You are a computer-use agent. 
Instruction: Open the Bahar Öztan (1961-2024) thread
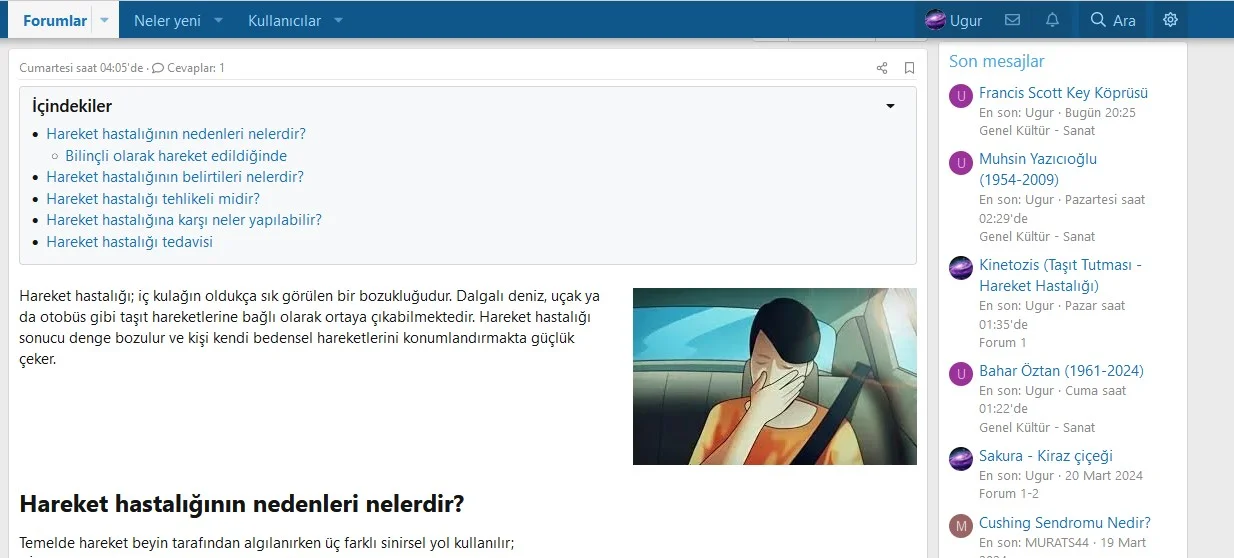1061,370
